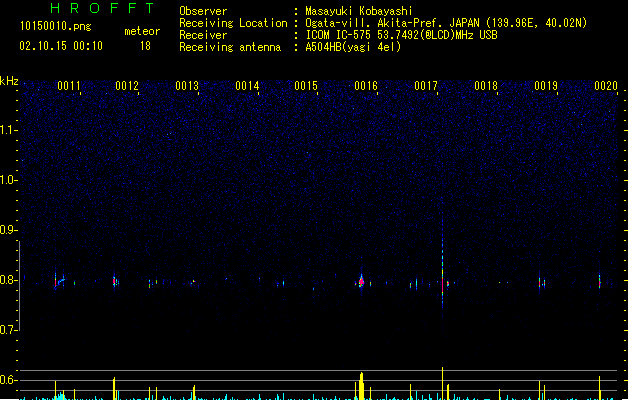Screen dimensions: 629x400
Task: Select the ICOM IC-575 receiver value
Action: point(402,35)
